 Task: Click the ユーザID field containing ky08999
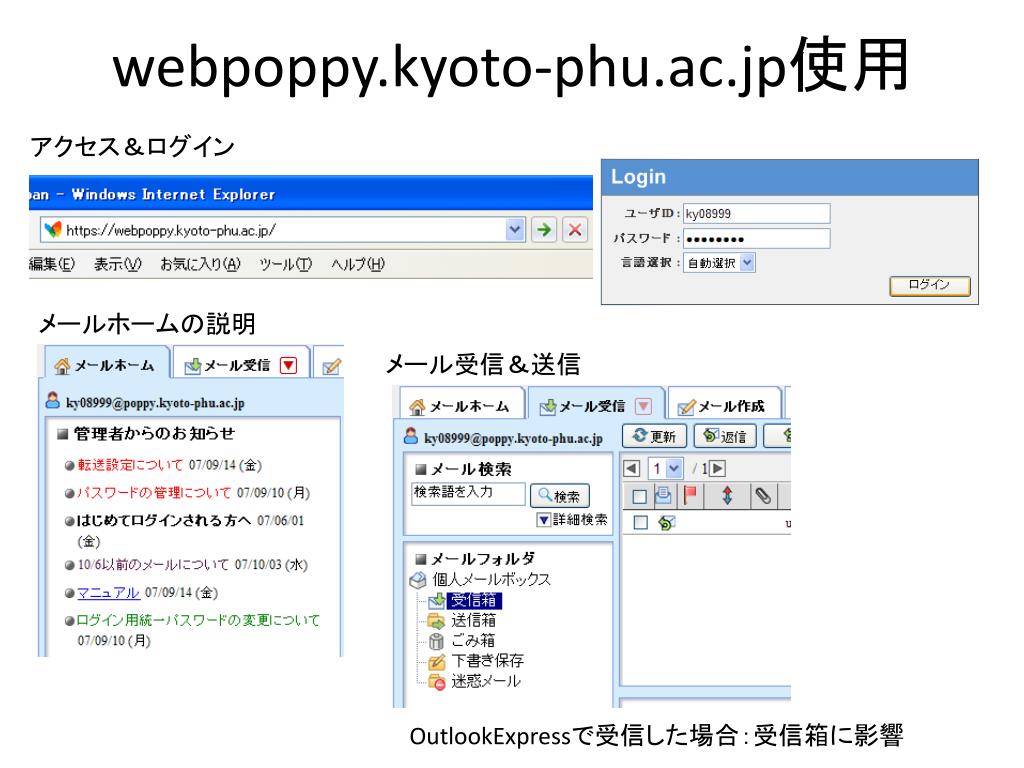click(x=756, y=214)
